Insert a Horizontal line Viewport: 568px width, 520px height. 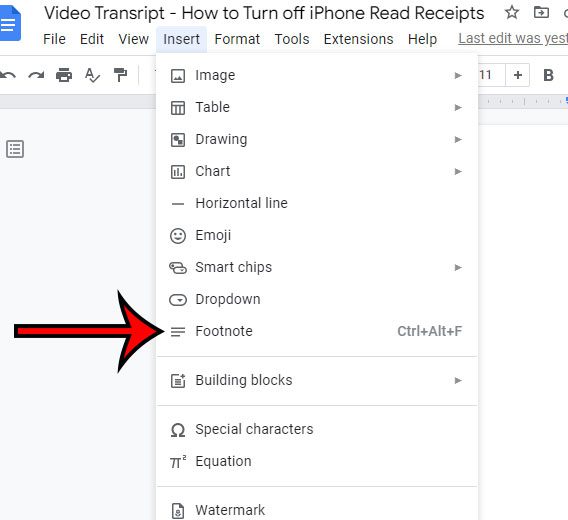pos(317,203)
